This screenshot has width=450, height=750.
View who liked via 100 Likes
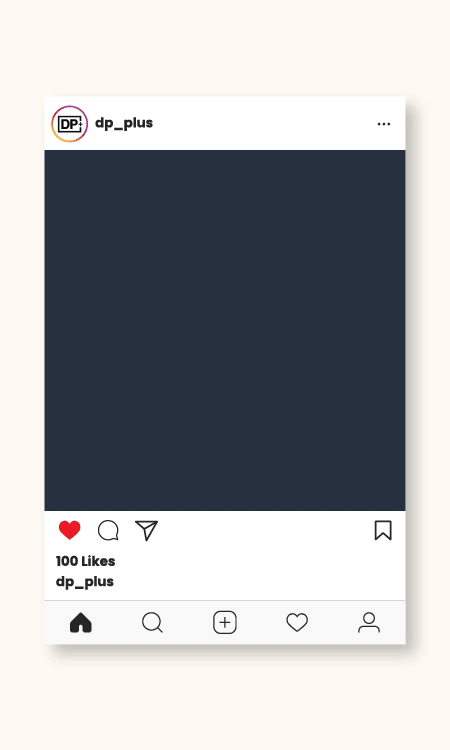click(86, 561)
